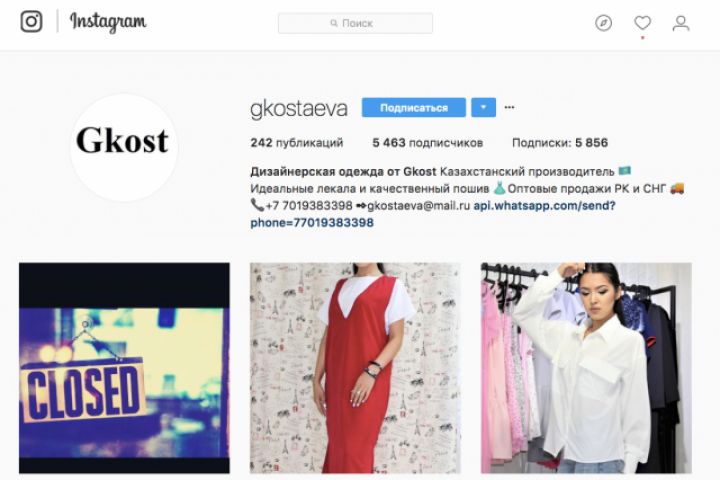Open the profile person icon
Viewport: 720px width, 480px height.
(681, 23)
